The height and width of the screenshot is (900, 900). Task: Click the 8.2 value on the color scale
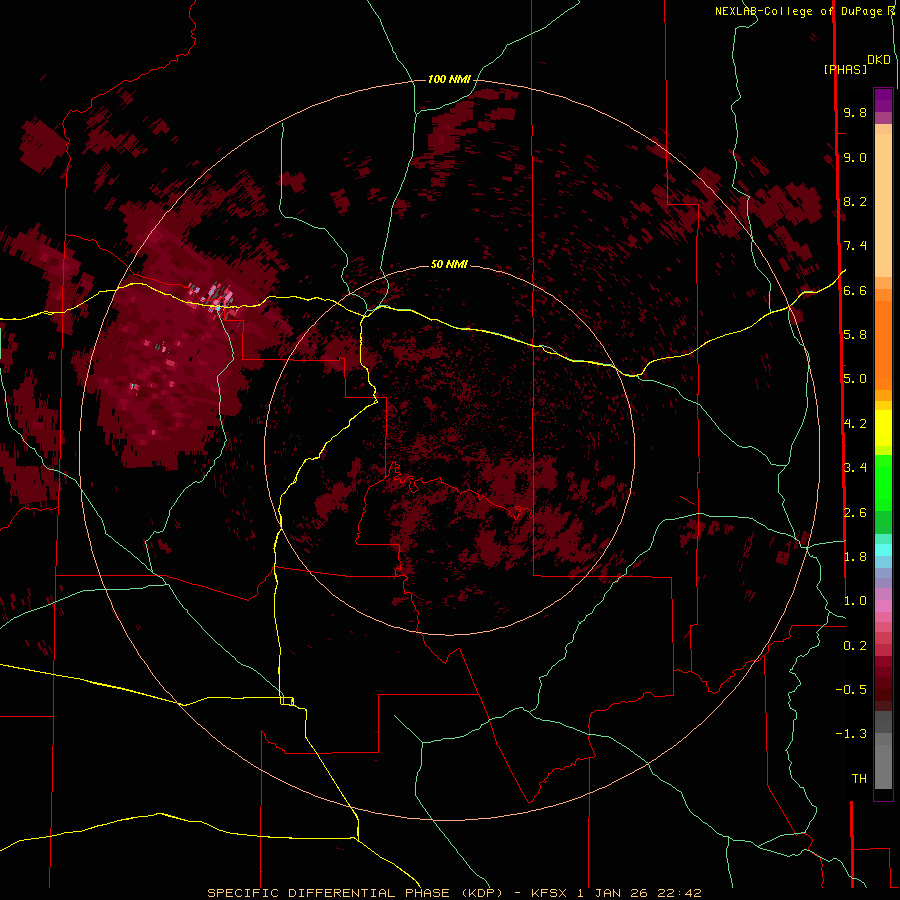(855, 201)
